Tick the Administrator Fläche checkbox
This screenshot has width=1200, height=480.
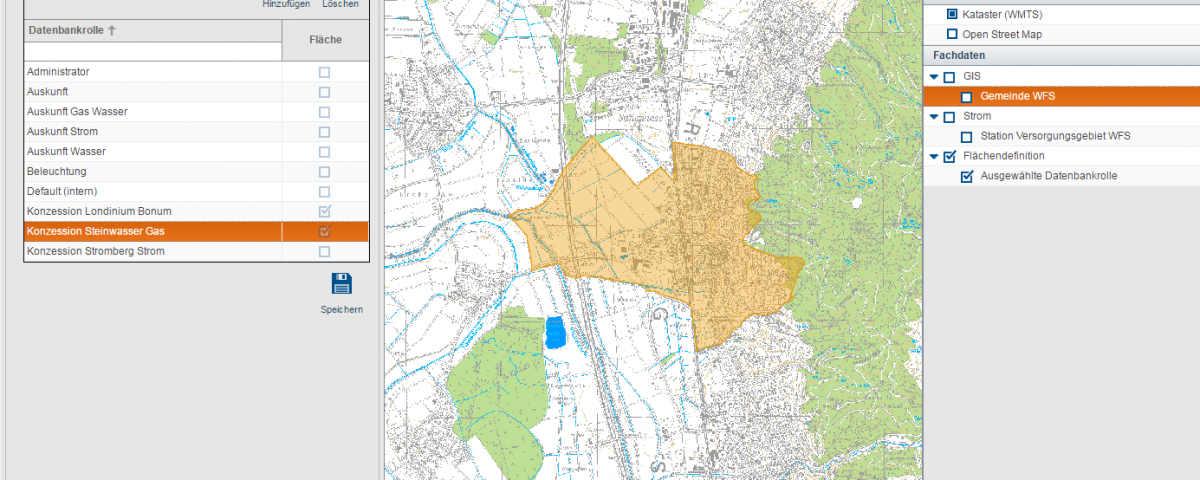point(324,72)
